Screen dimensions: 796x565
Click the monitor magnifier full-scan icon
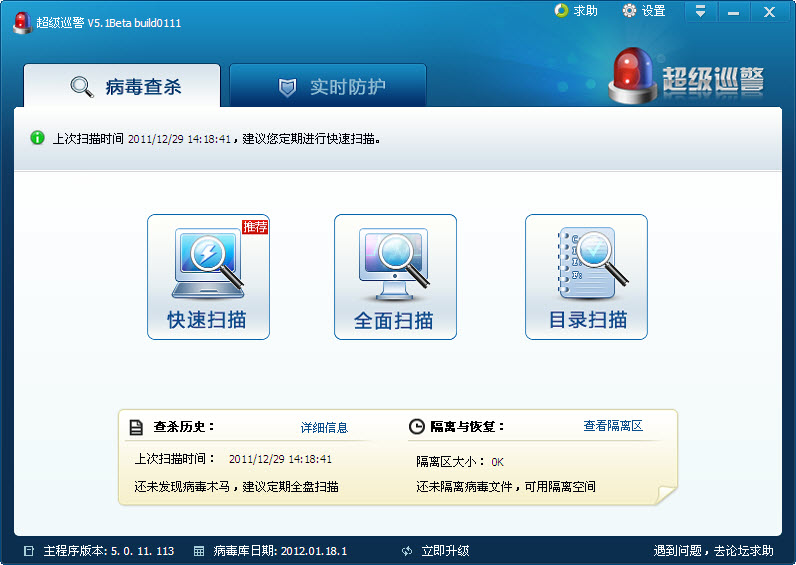(x=395, y=264)
